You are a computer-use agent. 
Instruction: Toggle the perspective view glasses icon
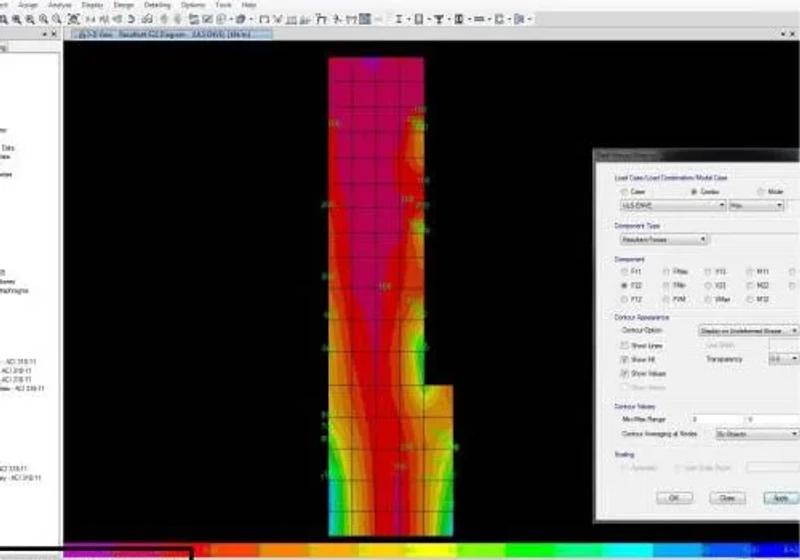tap(147, 19)
